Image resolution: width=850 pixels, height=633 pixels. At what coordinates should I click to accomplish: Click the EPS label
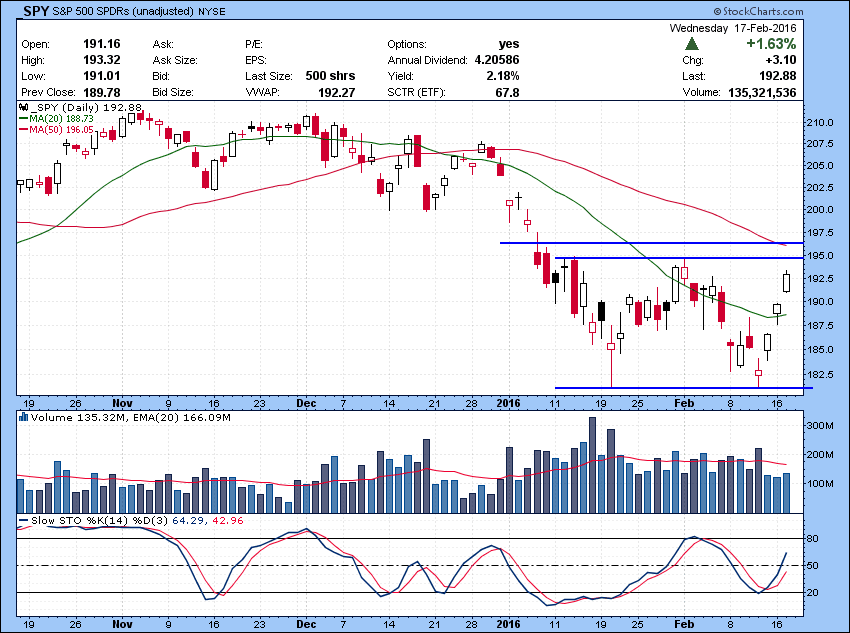tap(256, 60)
